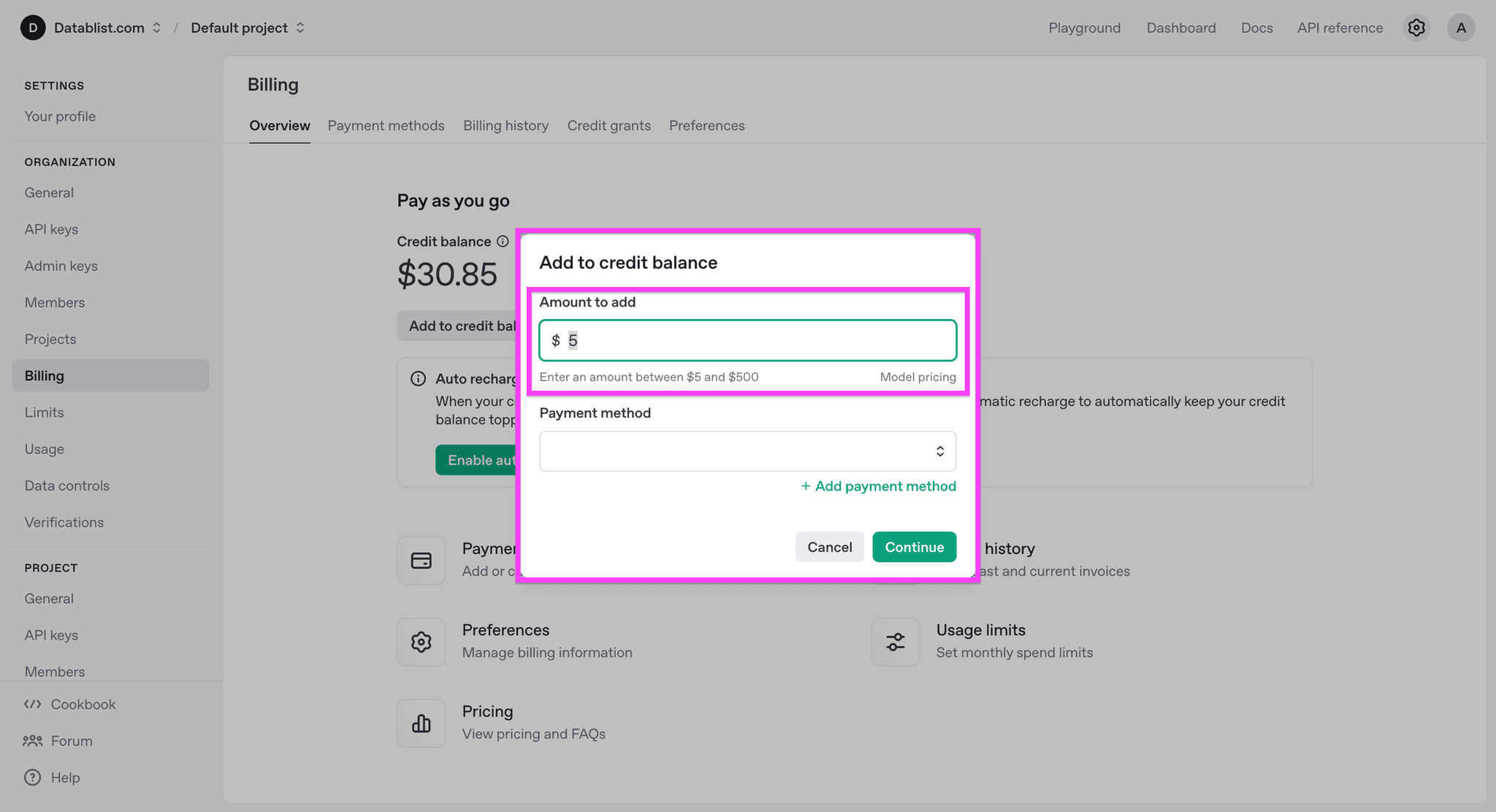Open the account menu via the avatar

pyautogui.click(x=1461, y=27)
